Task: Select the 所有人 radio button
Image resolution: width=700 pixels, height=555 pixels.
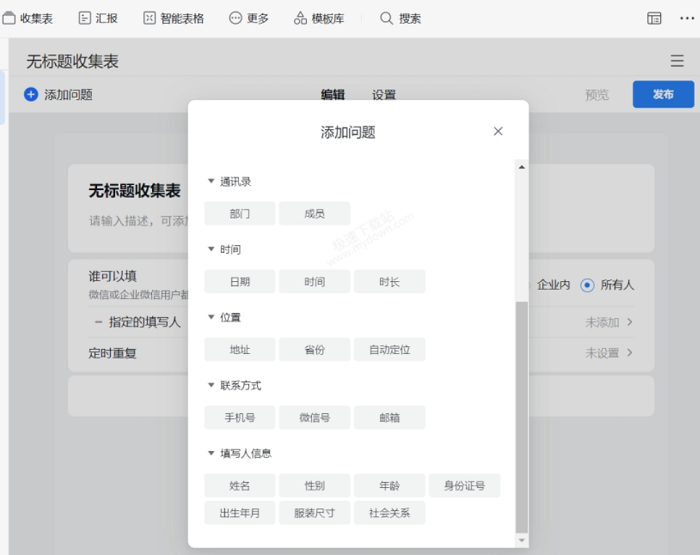Action: pyautogui.click(x=587, y=285)
